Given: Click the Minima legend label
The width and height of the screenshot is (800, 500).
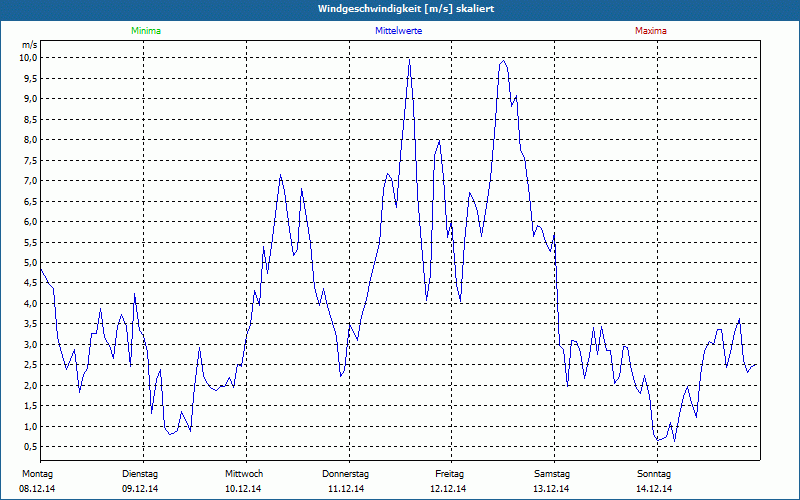Looking at the screenshot, I should coord(146,31).
